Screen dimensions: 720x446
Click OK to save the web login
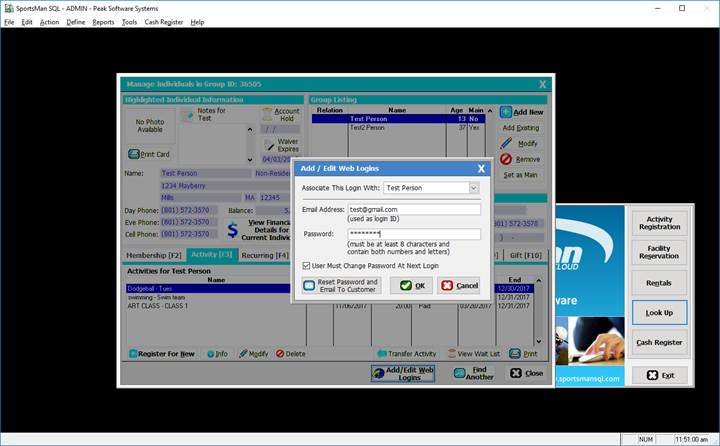(x=411, y=285)
